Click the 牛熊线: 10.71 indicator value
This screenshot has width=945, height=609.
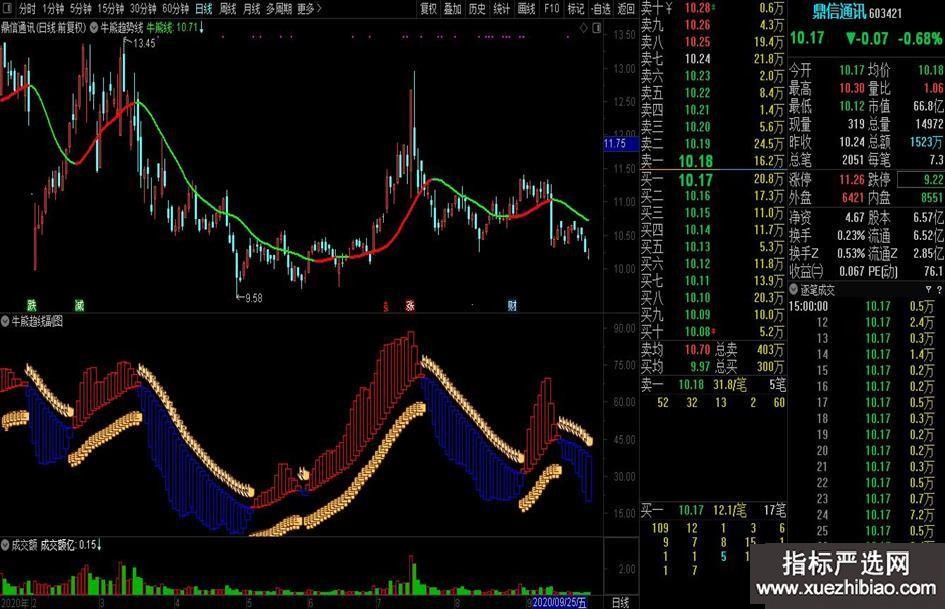point(175,28)
